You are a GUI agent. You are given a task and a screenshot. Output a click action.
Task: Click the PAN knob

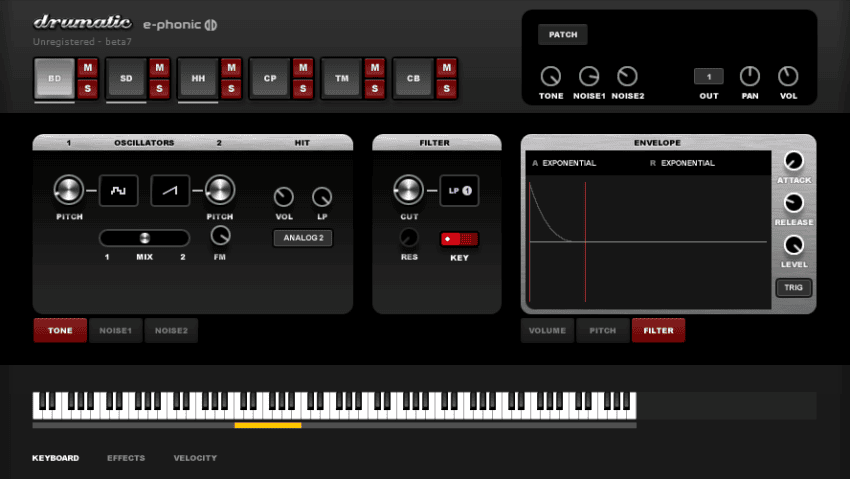750,76
